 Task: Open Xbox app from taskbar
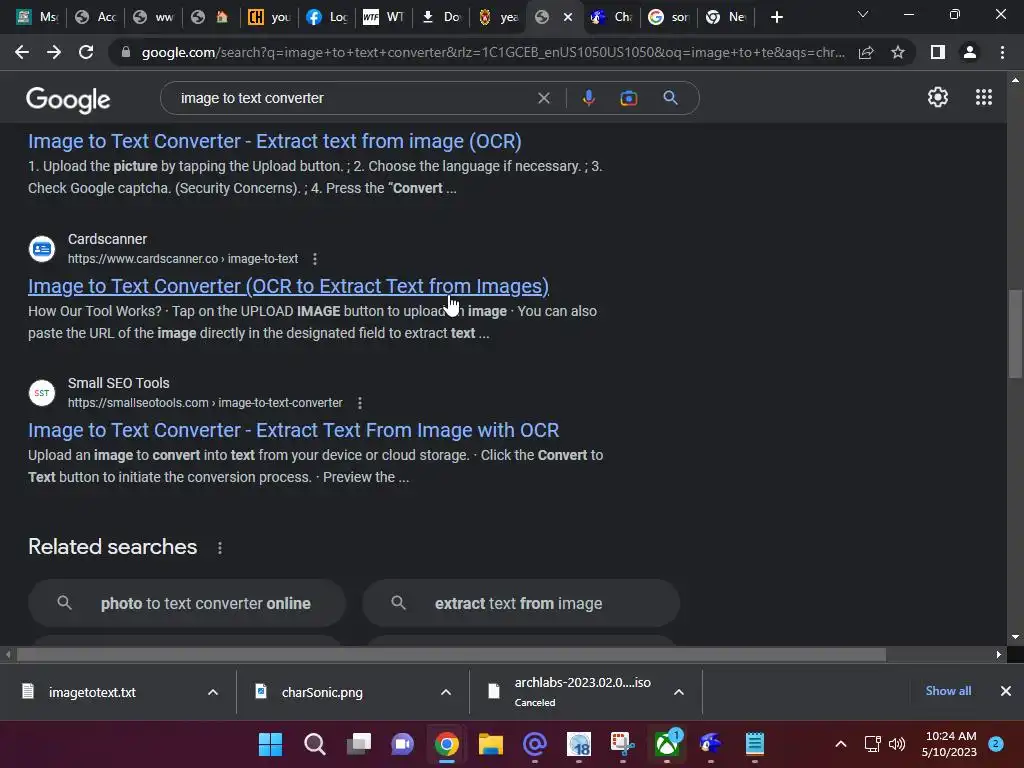point(667,743)
